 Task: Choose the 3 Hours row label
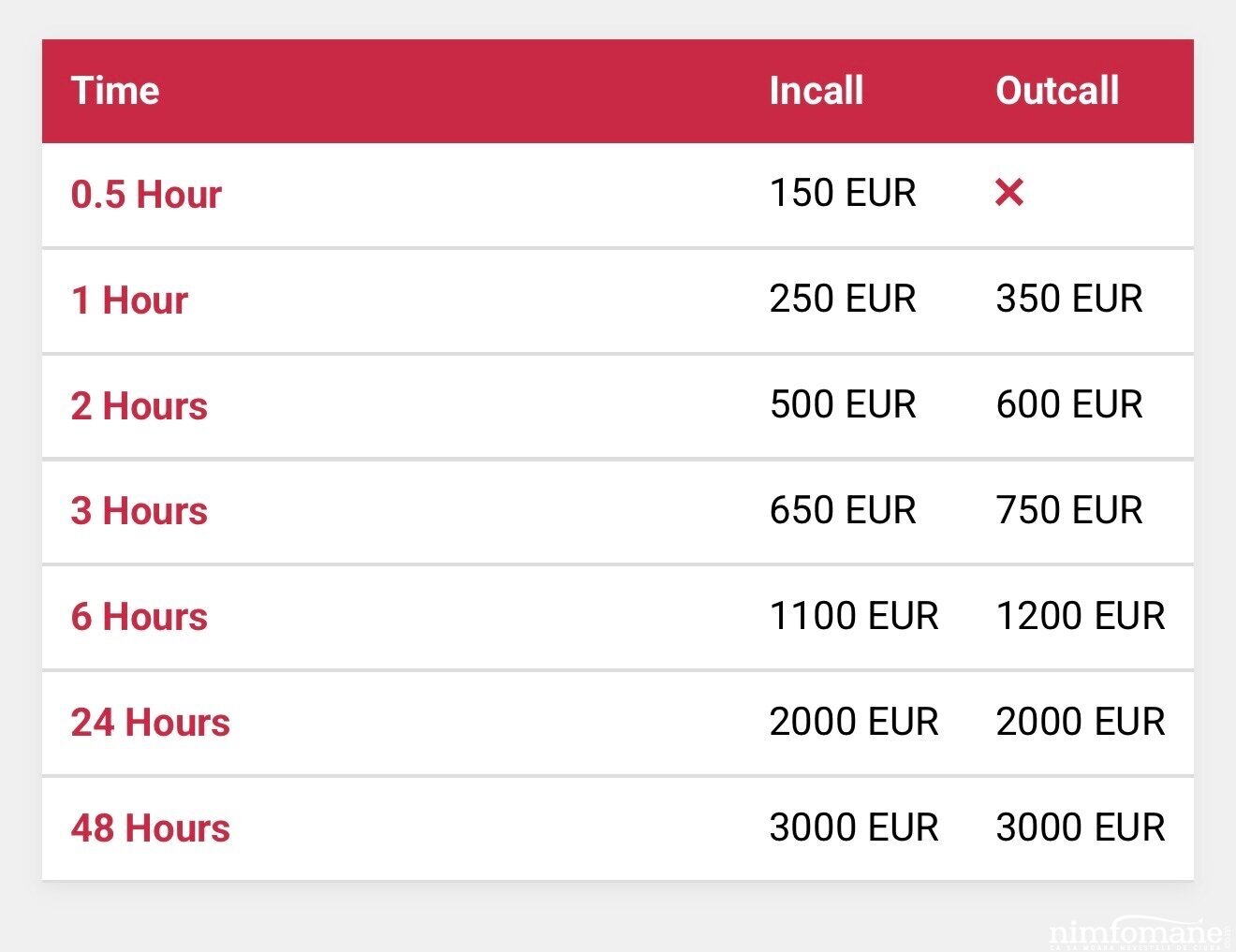[139, 511]
